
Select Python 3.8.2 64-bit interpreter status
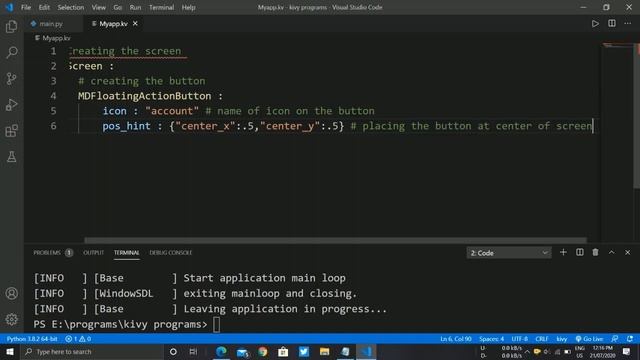click(32, 339)
